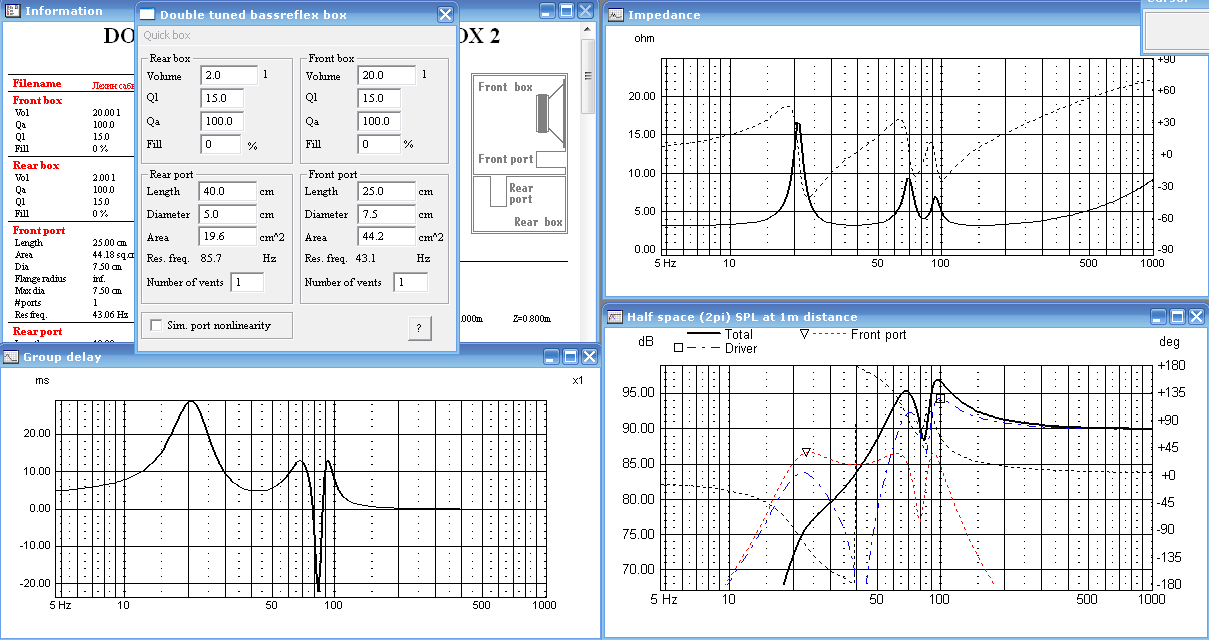Edit the Rear port Number of vents field
Screen dimensions: 1209x640
[247, 282]
